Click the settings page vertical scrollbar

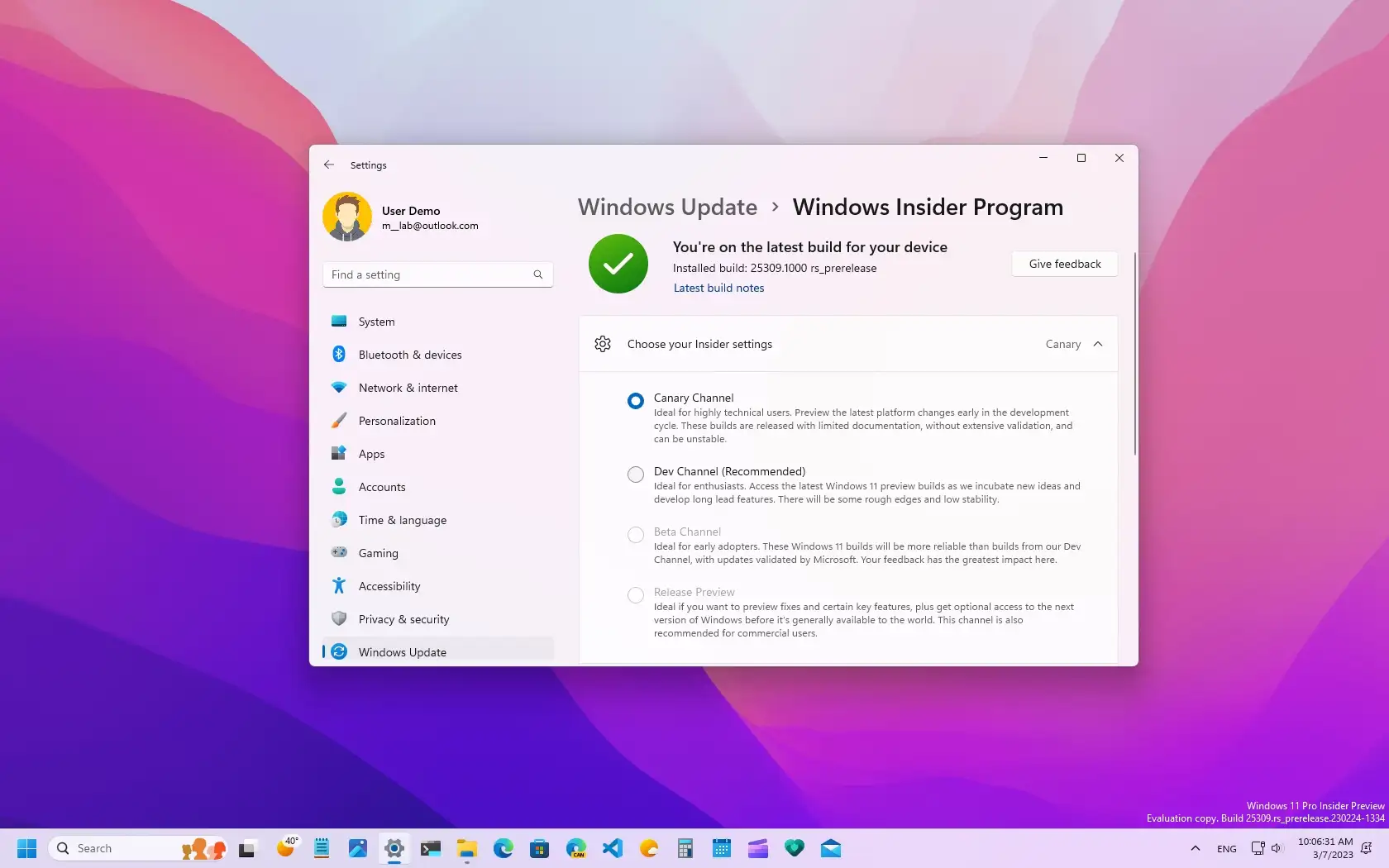coord(1134,354)
